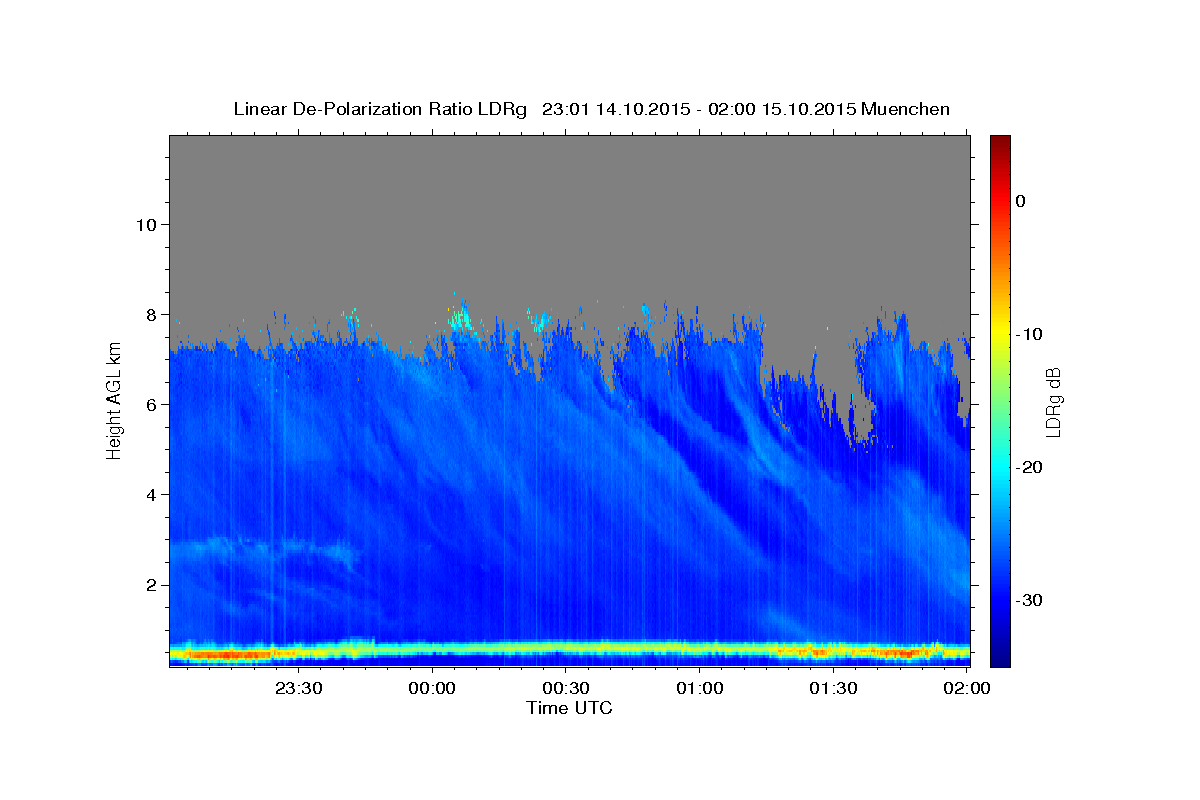The height and width of the screenshot is (800, 1200).
Task: Click the '23:30' time tick label
Action: (x=299, y=688)
